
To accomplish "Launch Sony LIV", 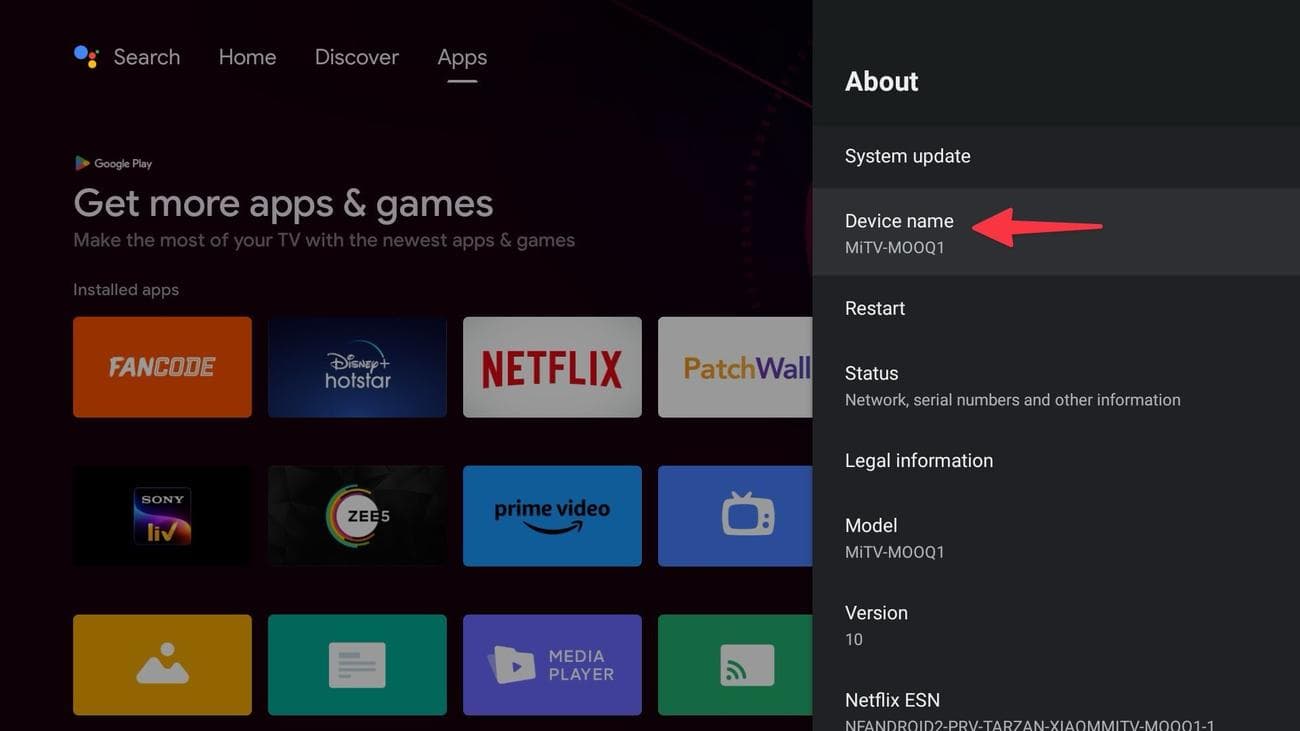I will click(x=162, y=515).
